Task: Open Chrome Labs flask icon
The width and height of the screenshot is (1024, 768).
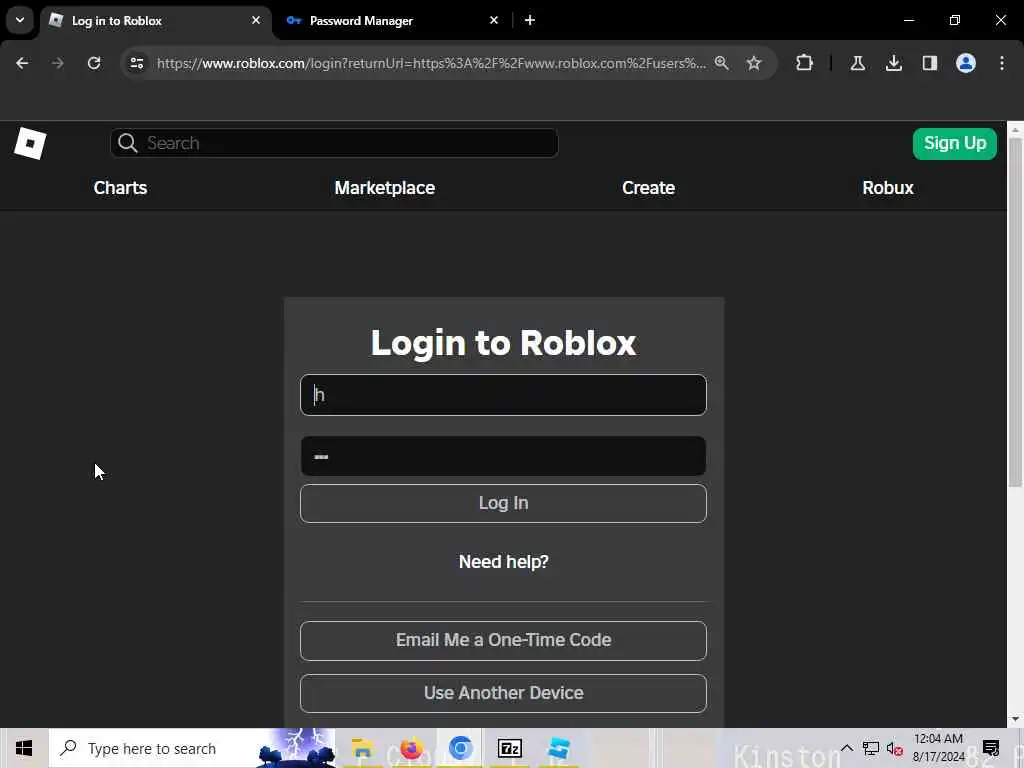Action: pos(857,63)
